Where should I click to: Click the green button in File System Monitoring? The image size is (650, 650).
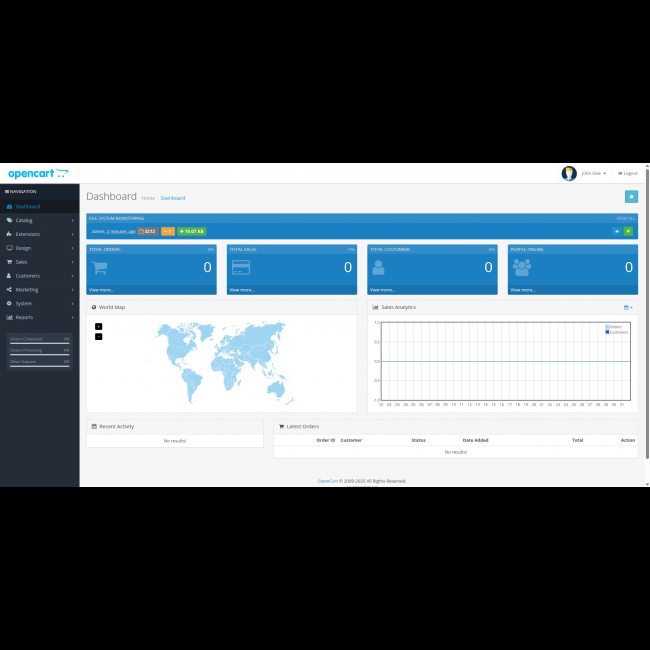click(x=628, y=231)
